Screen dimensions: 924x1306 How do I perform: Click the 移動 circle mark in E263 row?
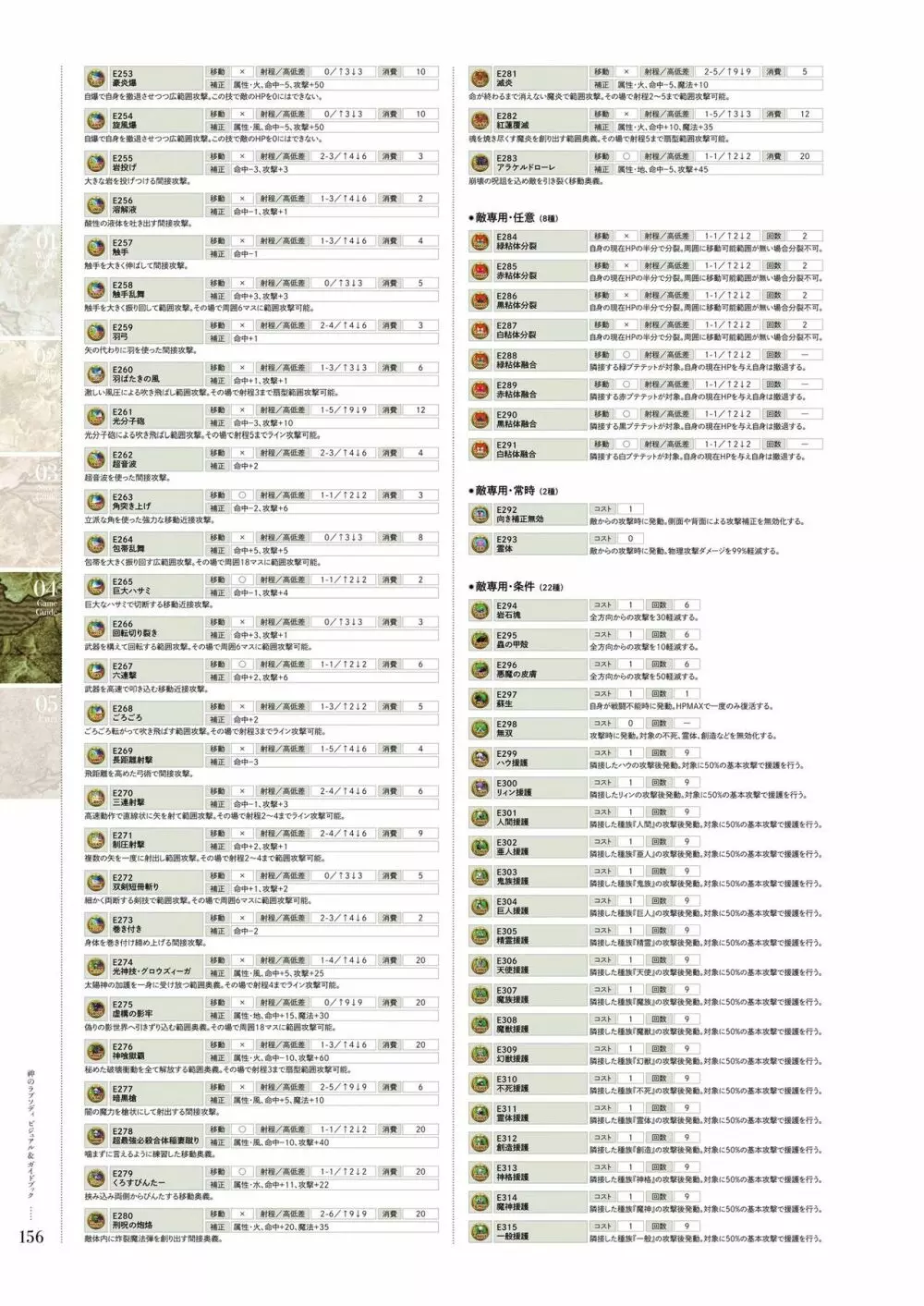[x=242, y=495]
